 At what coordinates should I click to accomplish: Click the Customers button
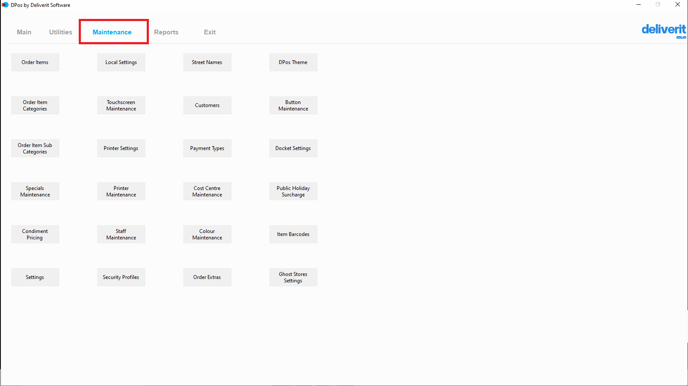tap(207, 105)
